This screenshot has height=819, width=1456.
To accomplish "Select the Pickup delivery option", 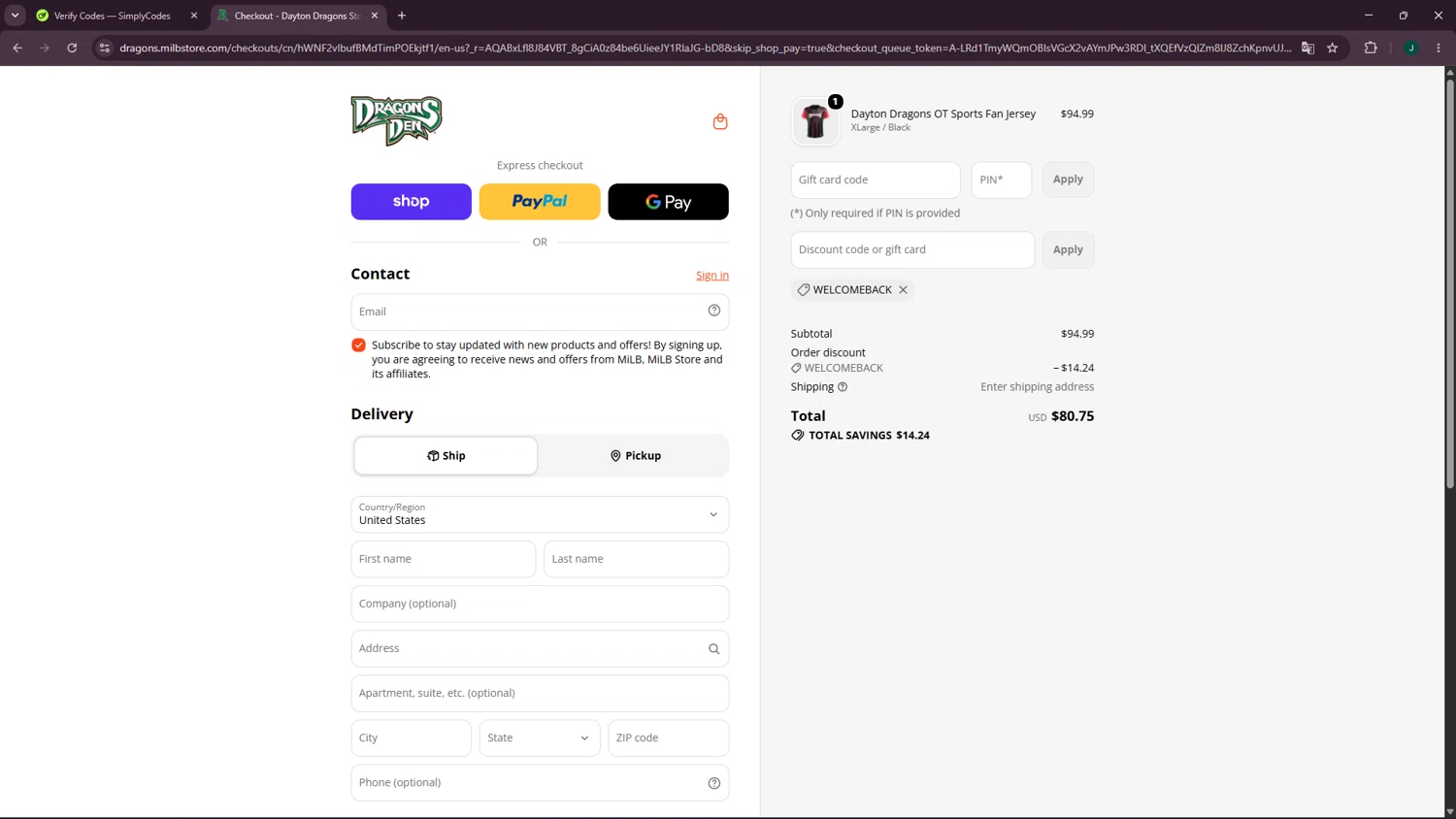I will pyautogui.click(x=635, y=456).
